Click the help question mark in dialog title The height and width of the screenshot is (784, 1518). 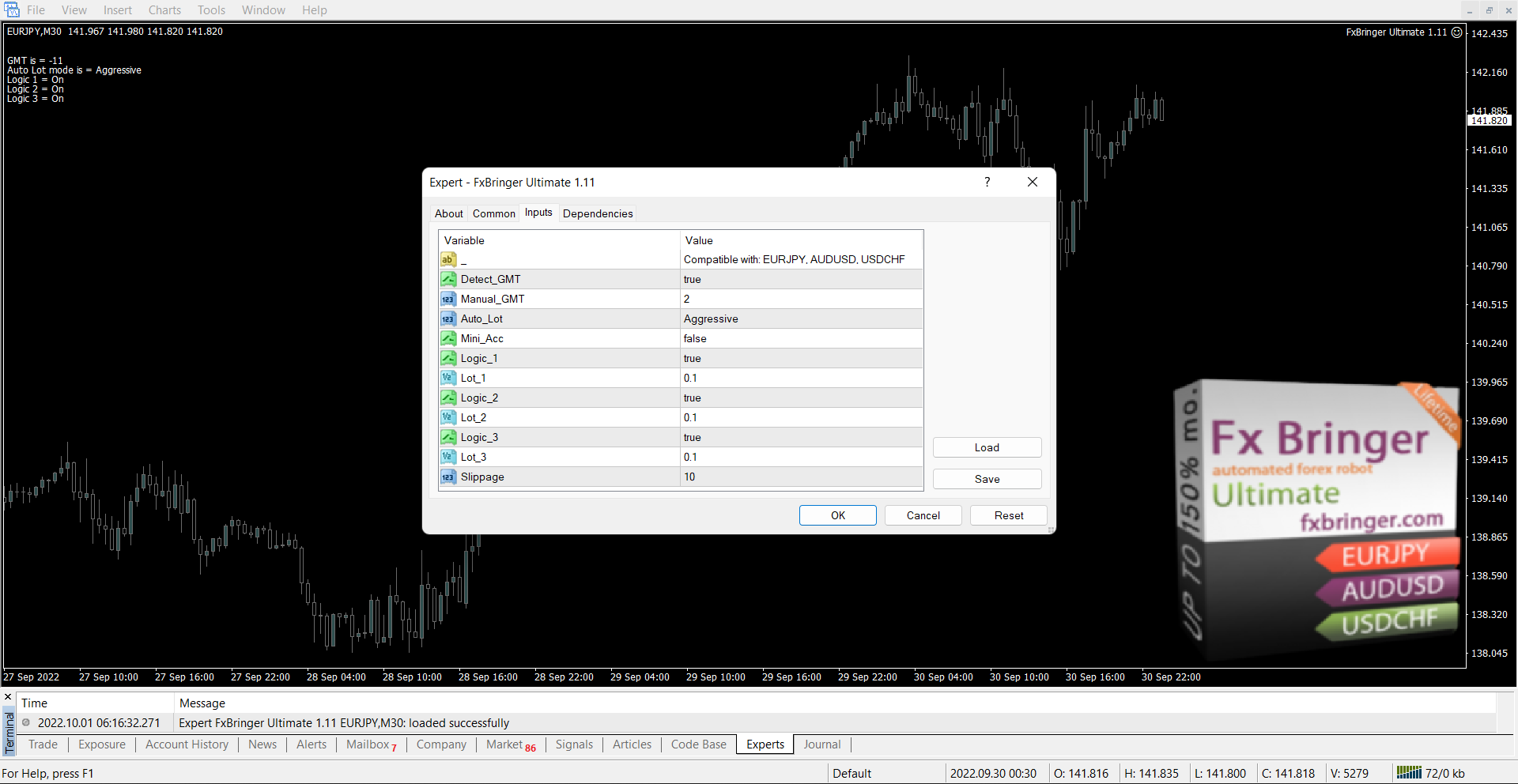[x=987, y=182]
